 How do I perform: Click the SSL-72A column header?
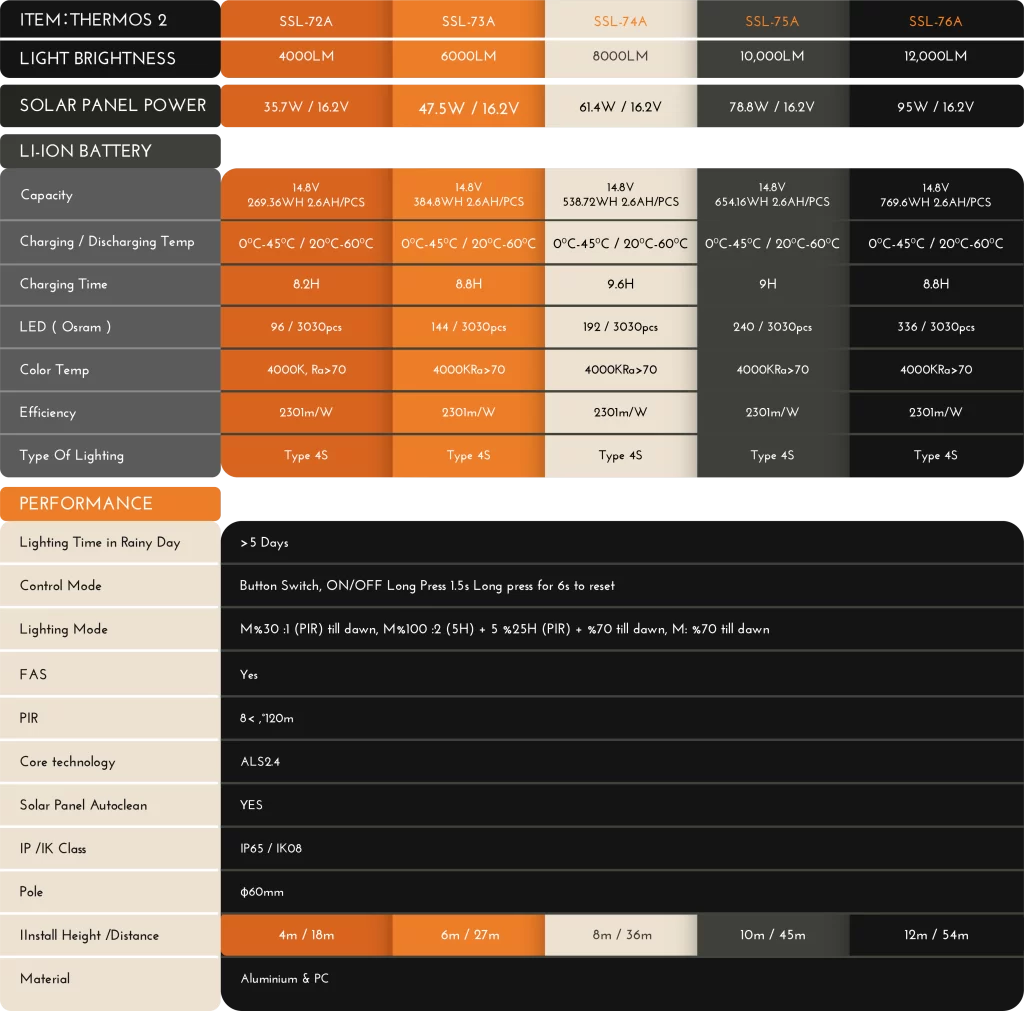coord(306,21)
